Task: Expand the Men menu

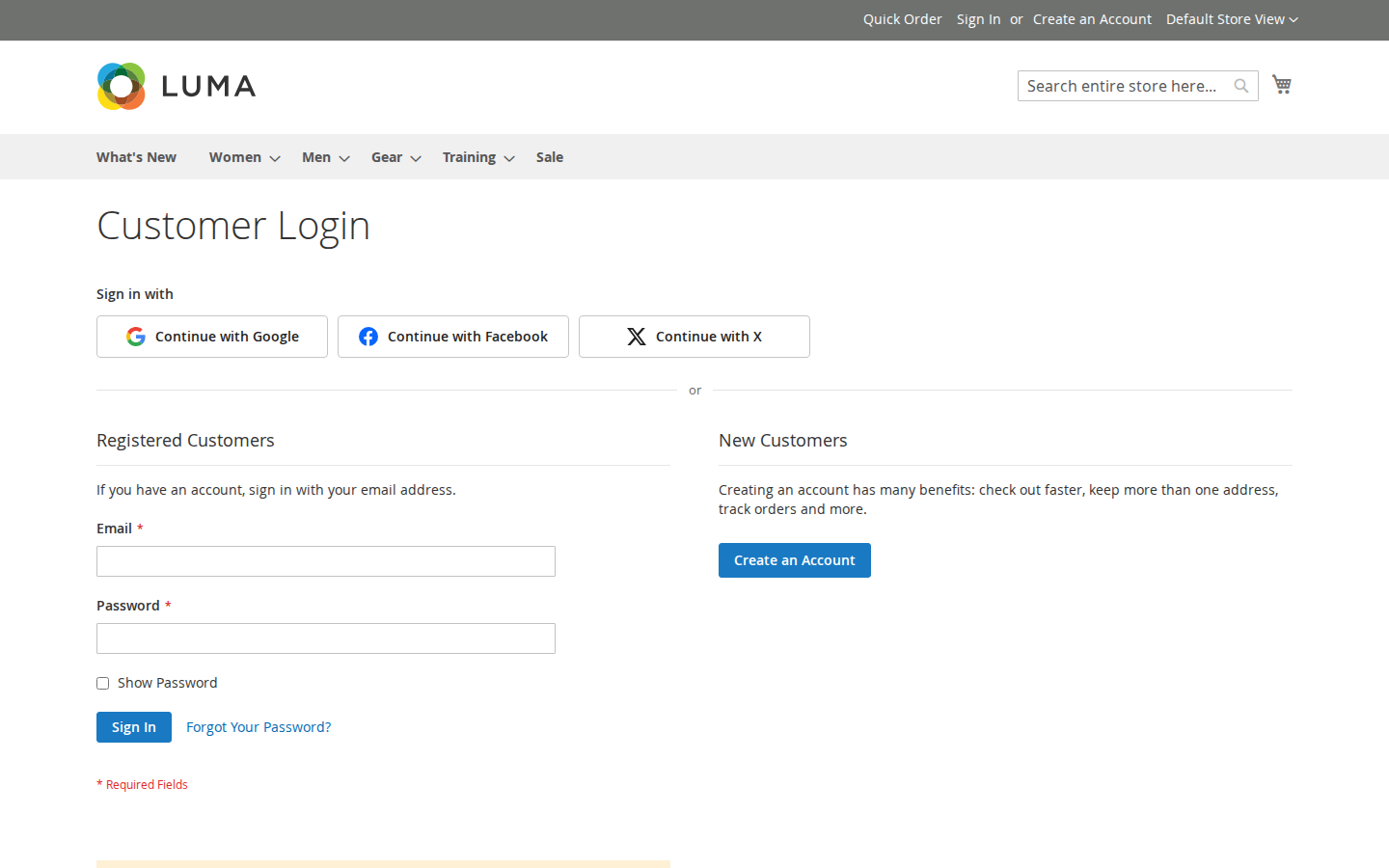Action: 325,157
